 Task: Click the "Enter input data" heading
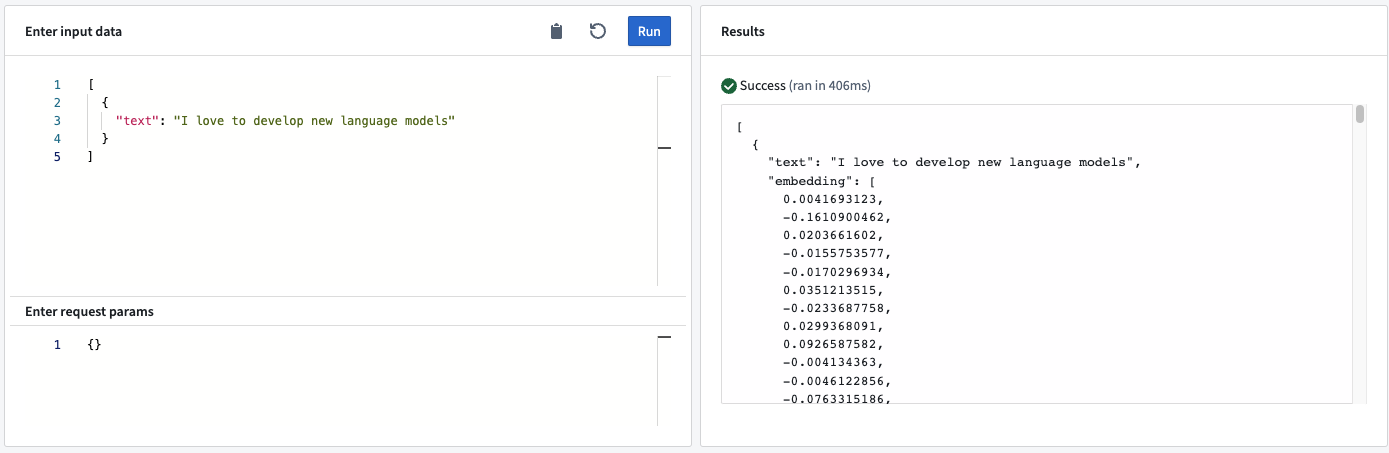click(x=73, y=32)
